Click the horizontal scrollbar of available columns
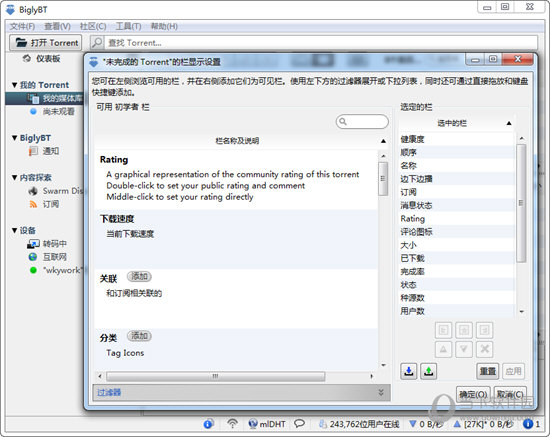 click(215, 376)
